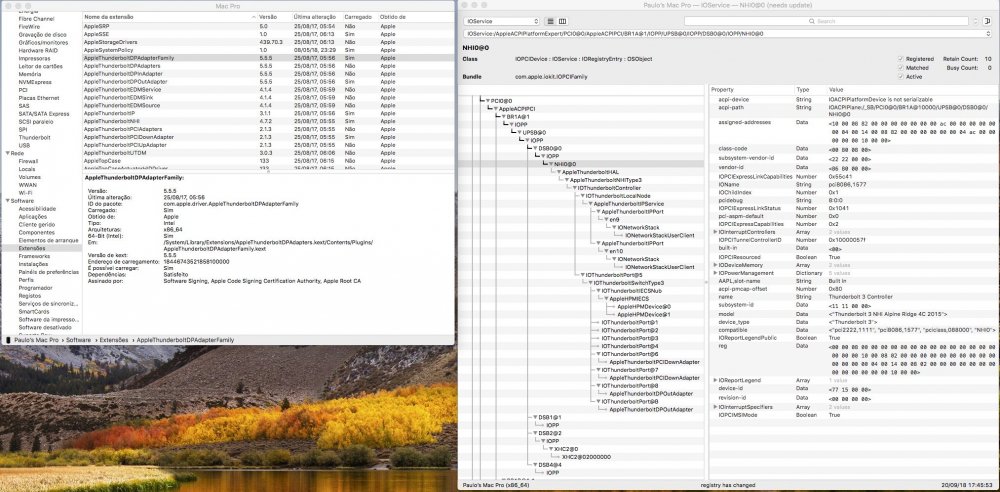Toggle the Active checkbox

[900, 77]
